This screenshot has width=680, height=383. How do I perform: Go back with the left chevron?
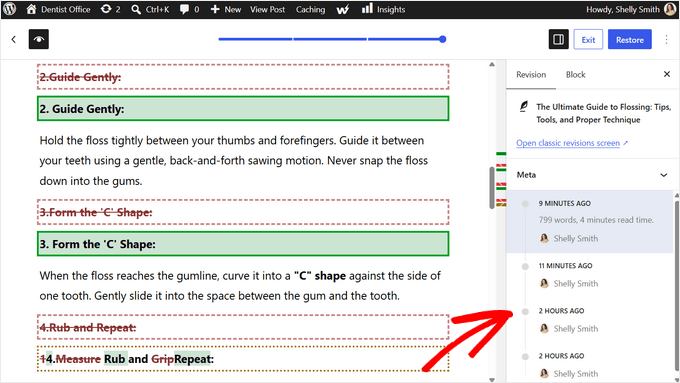(13, 39)
